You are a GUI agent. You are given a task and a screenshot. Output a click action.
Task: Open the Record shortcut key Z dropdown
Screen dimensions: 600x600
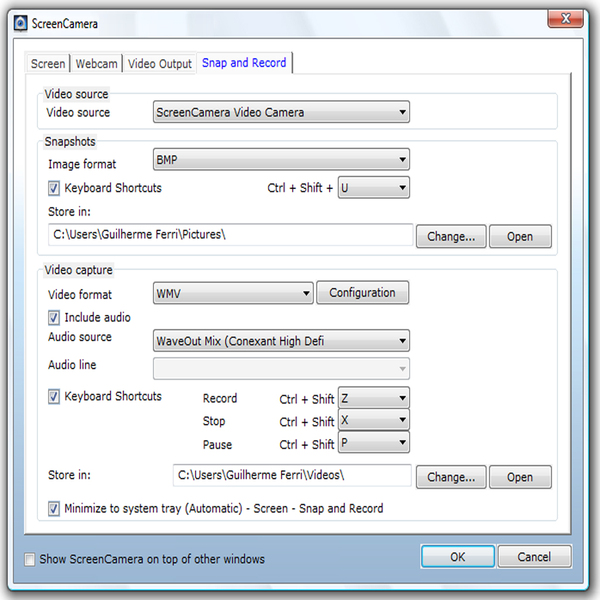pos(373,398)
